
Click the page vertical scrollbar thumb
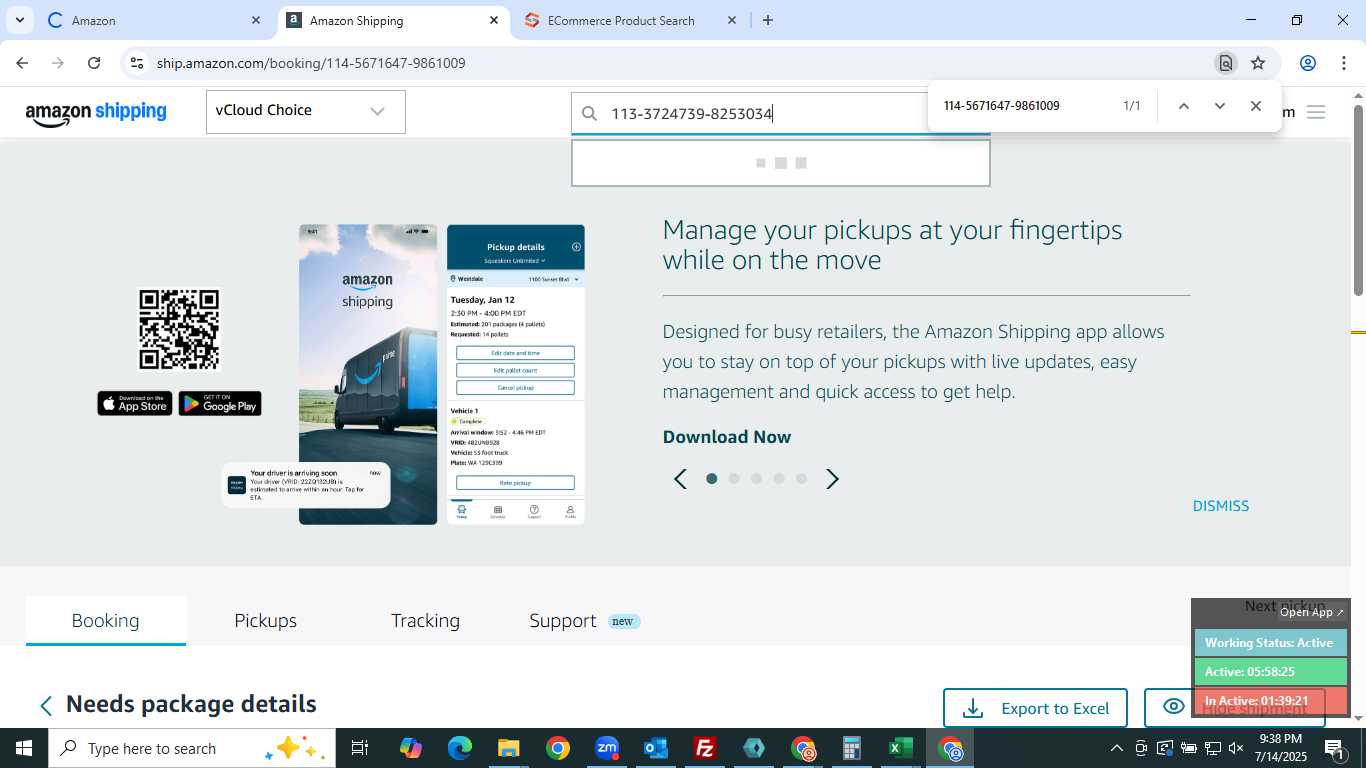pos(1359,200)
